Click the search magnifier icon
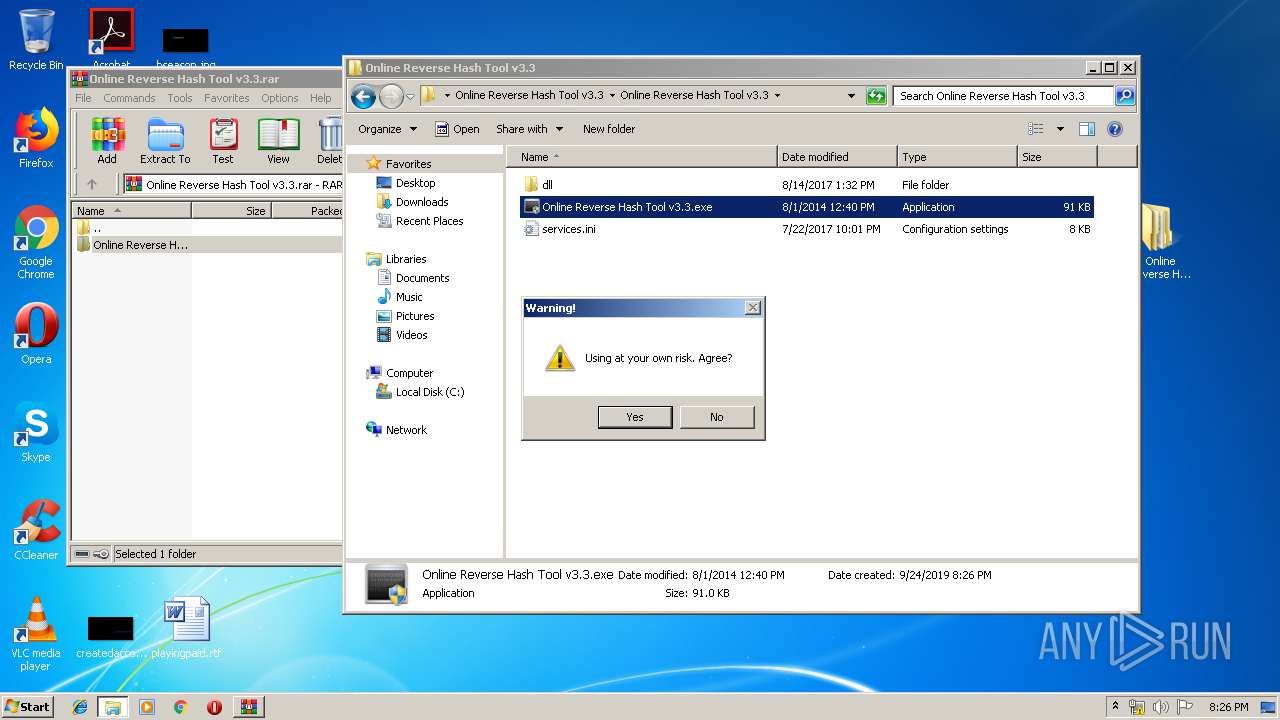1280x720 pixels. pyautogui.click(x=1125, y=96)
